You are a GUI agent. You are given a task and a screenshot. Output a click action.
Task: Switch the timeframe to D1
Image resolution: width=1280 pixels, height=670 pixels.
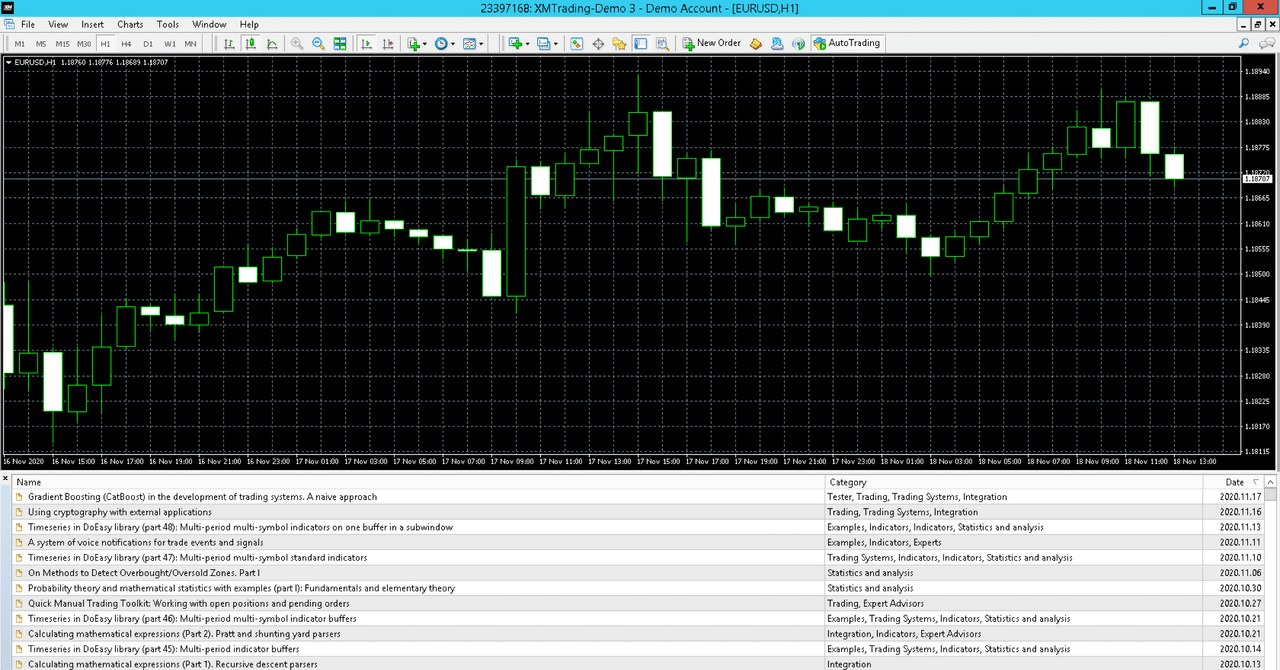tap(146, 43)
